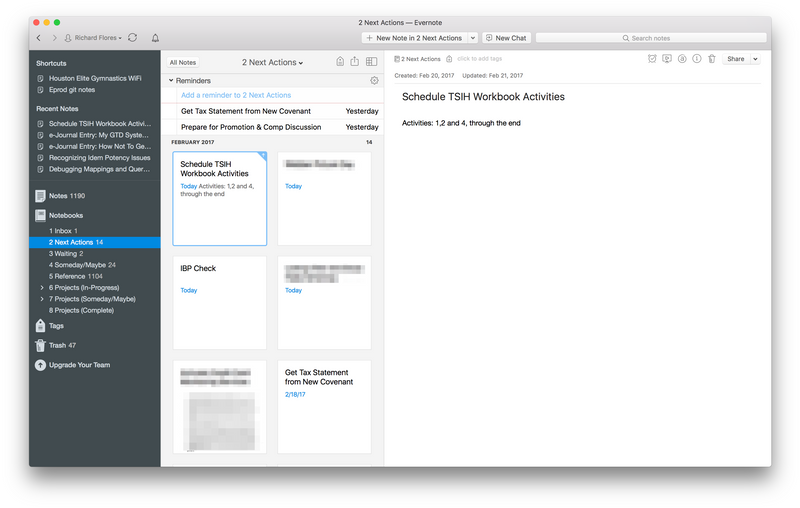The height and width of the screenshot is (508, 800).
Task: Open Richard Flores account dropdown
Action: tap(93, 38)
